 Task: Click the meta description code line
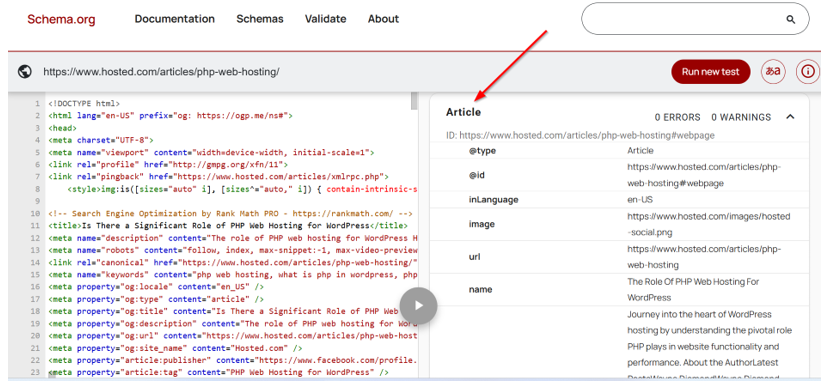[233, 238]
